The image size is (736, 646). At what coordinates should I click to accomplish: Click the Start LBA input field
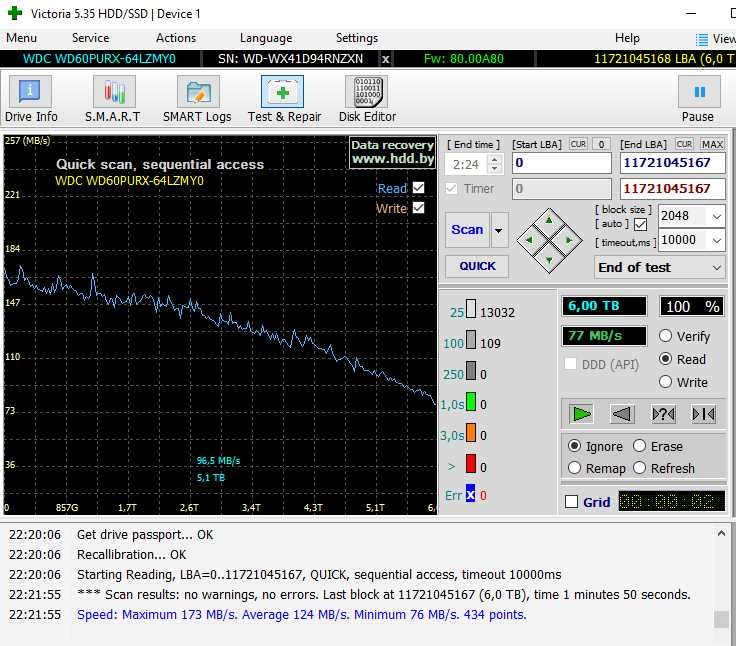coord(561,163)
